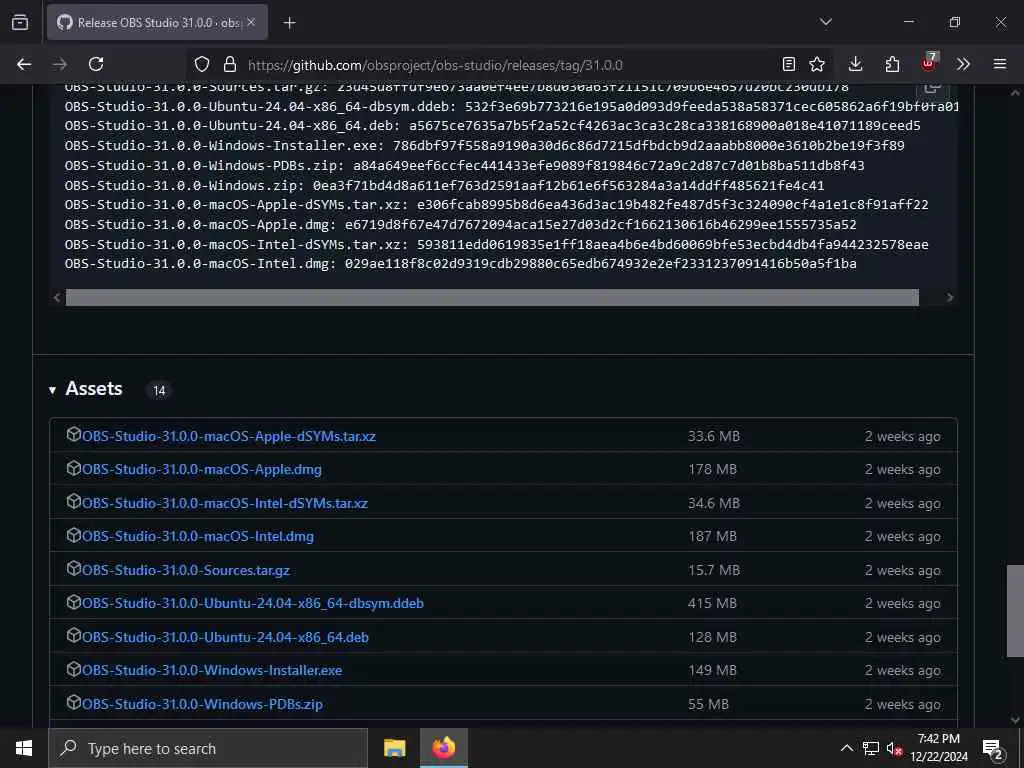Click the checksums scroll right arrow
Screen dimensions: 1024x768
coord(950,298)
